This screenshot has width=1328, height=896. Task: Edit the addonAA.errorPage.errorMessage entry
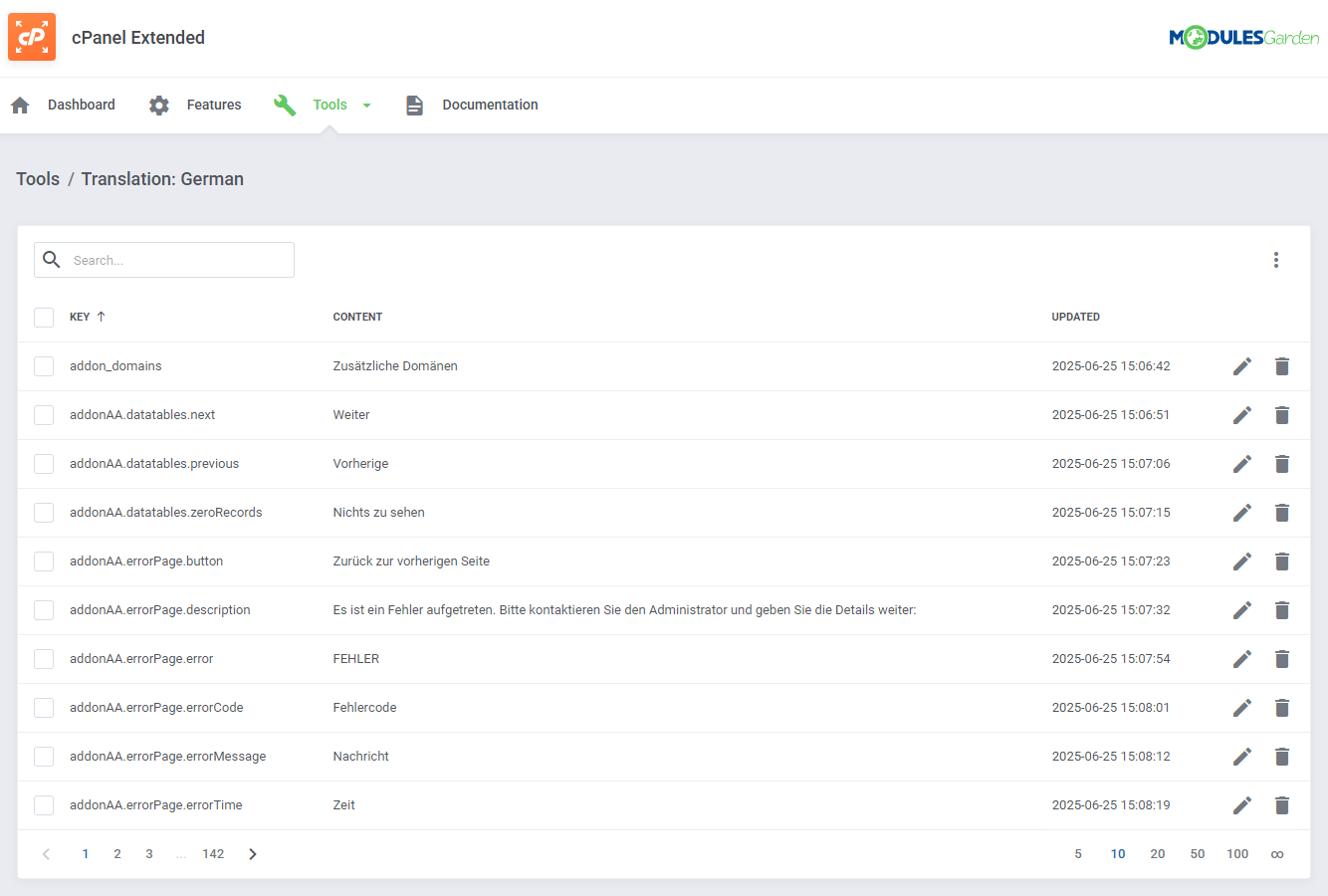(1242, 757)
